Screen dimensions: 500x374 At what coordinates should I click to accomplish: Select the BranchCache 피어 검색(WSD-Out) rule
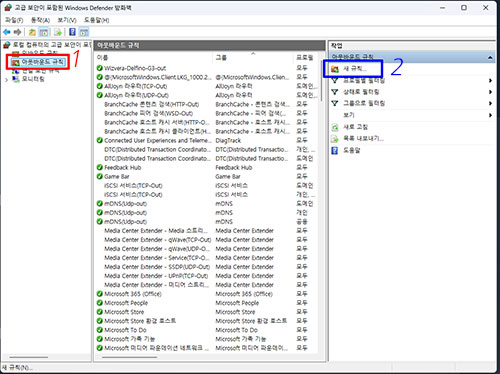tap(207, 113)
